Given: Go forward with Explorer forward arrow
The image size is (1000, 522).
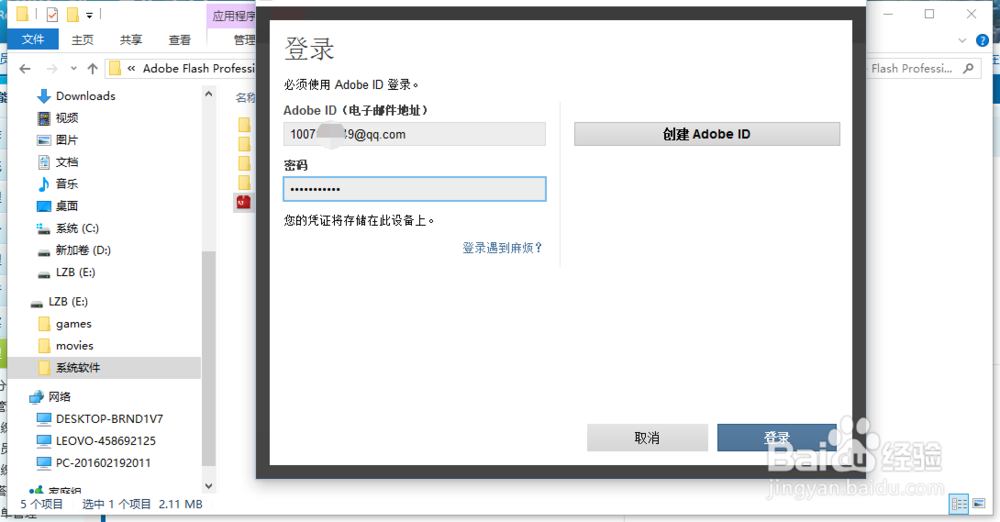Looking at the screenshot, I should click(x=52, y=69).
